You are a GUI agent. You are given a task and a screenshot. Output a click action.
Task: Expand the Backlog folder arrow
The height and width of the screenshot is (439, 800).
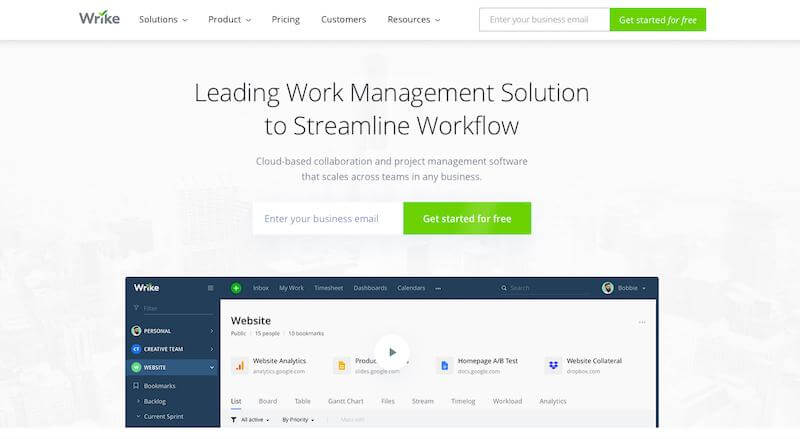tap(138, 401)
